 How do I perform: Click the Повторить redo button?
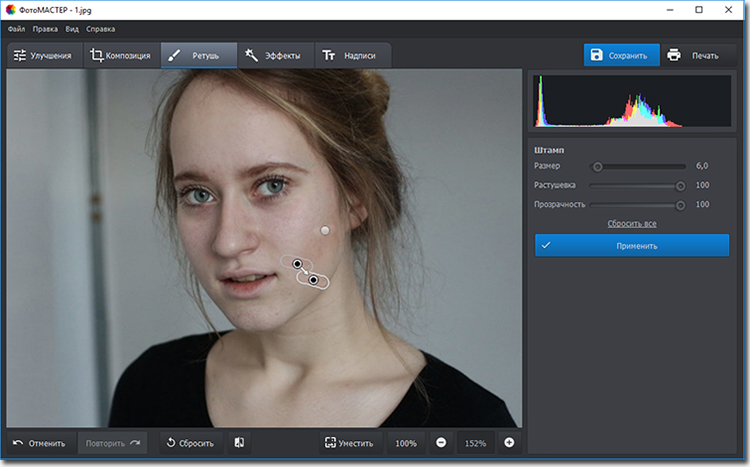pyautogui.click(x=112, y=443)
